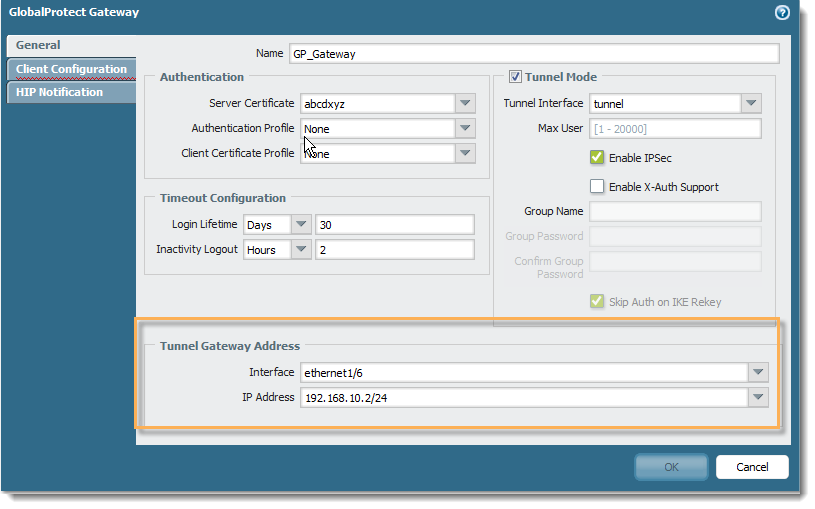Uncheck Enable IPSec

pyautogui.click(x=597, y=158)
